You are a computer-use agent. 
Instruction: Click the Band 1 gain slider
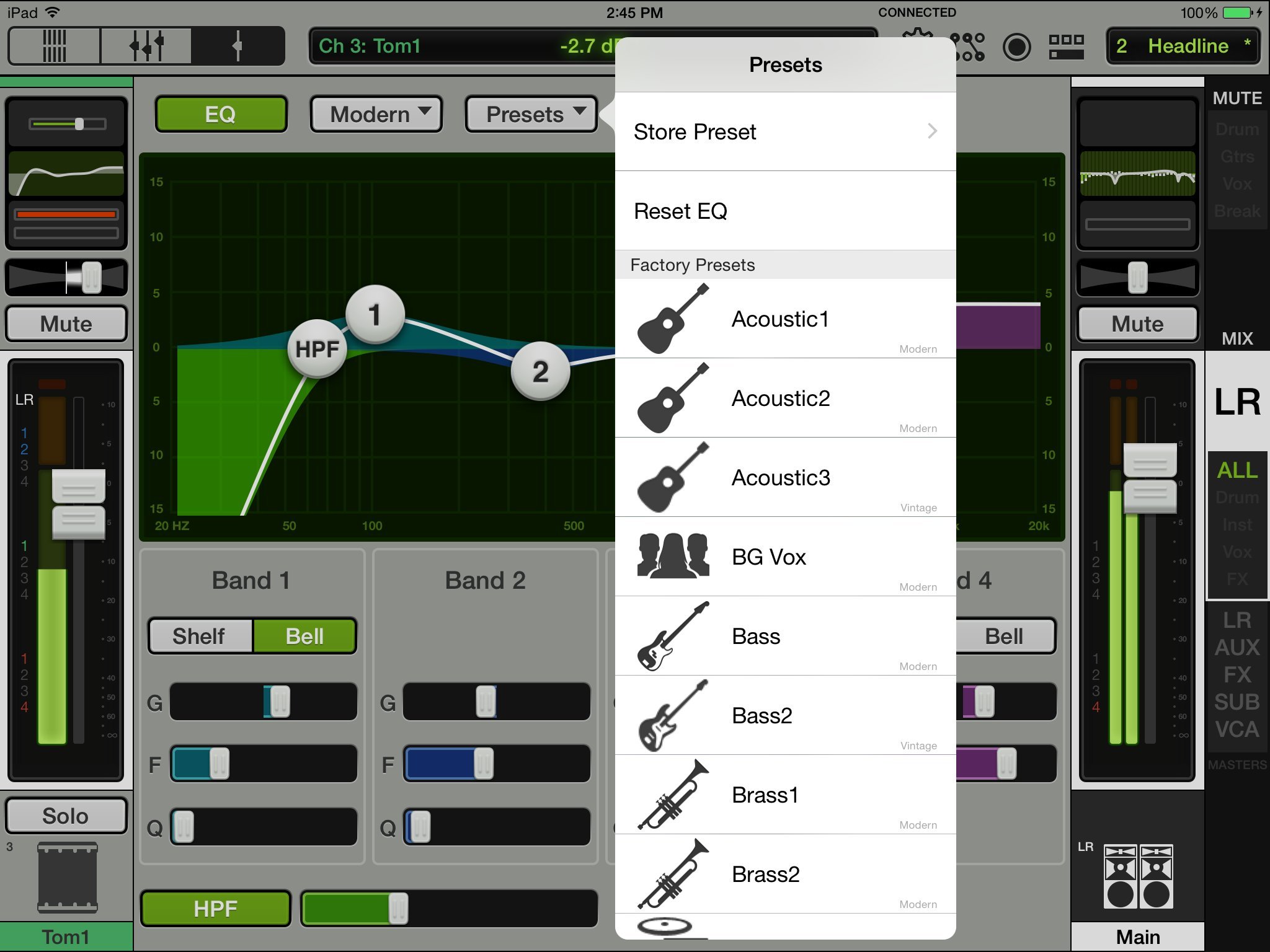(278, 702)
